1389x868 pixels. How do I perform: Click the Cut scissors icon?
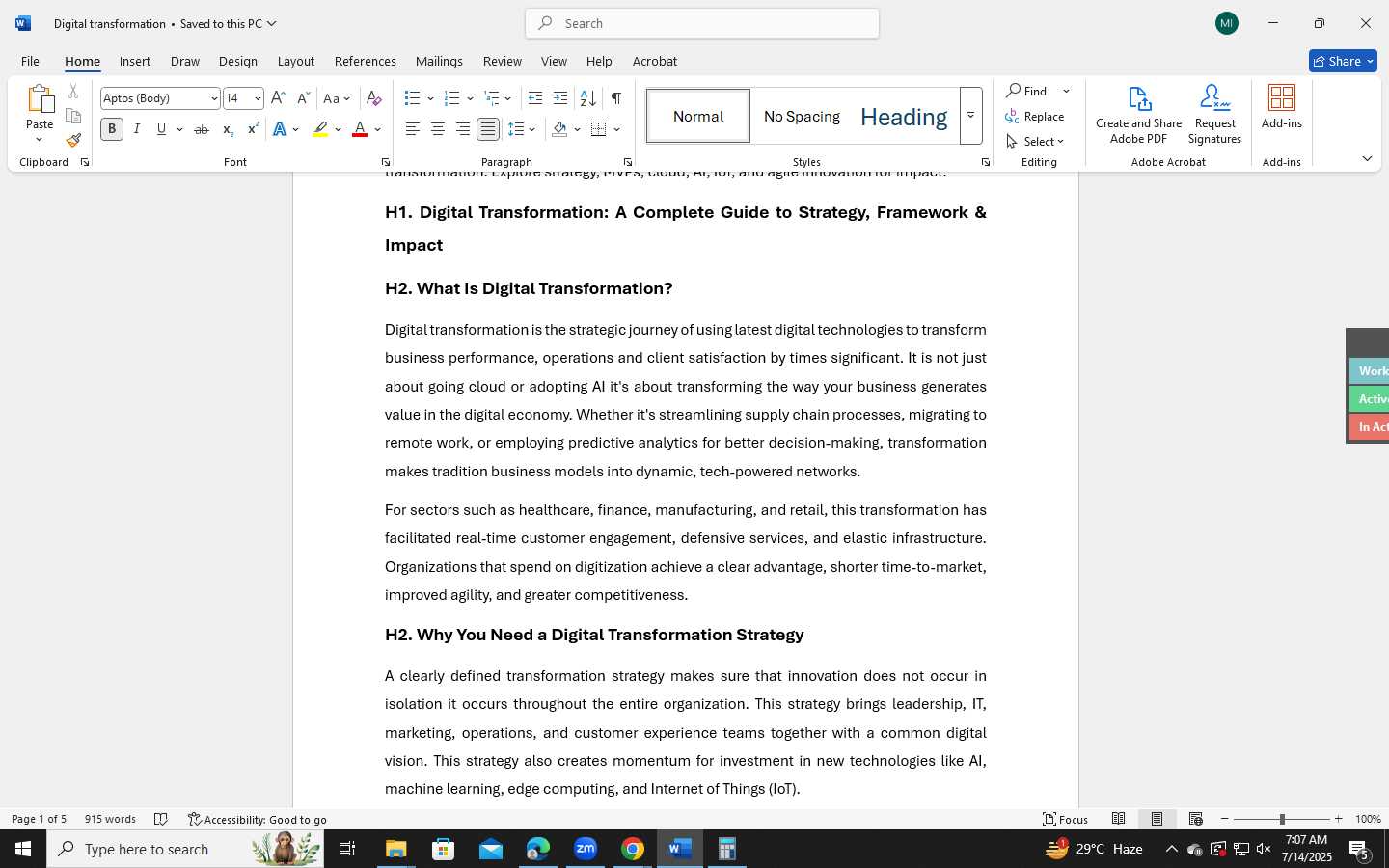click(73, 92)
